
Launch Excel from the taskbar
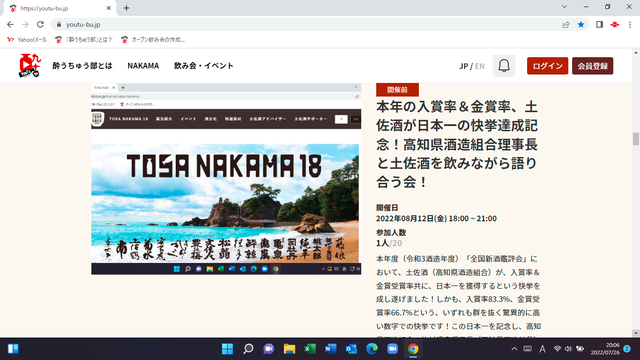(x=310, y=349)
